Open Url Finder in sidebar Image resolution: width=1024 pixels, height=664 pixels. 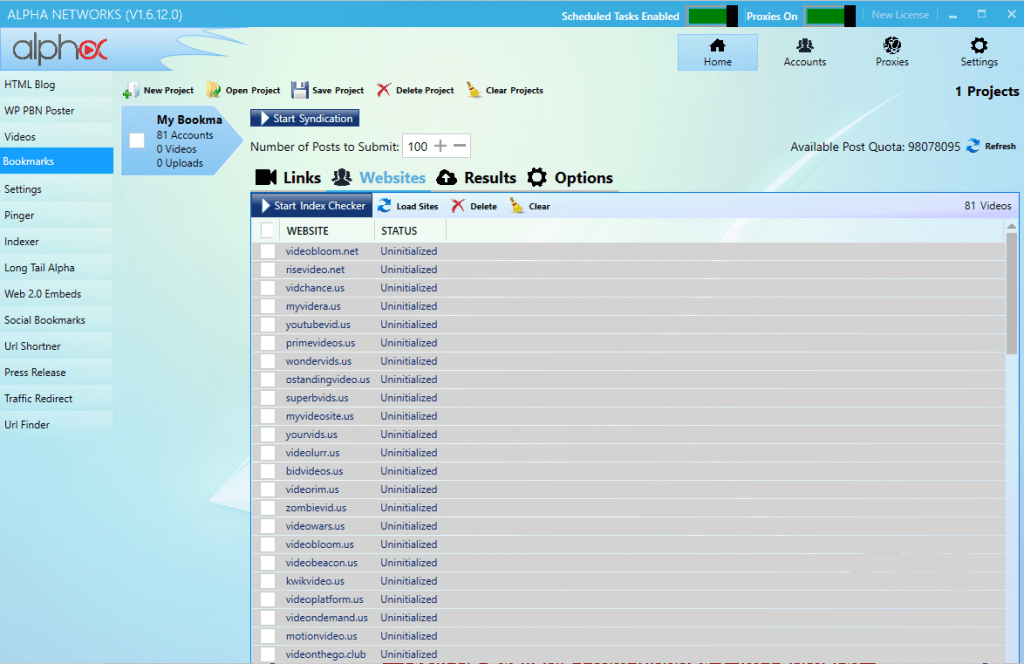coord(56,424)
